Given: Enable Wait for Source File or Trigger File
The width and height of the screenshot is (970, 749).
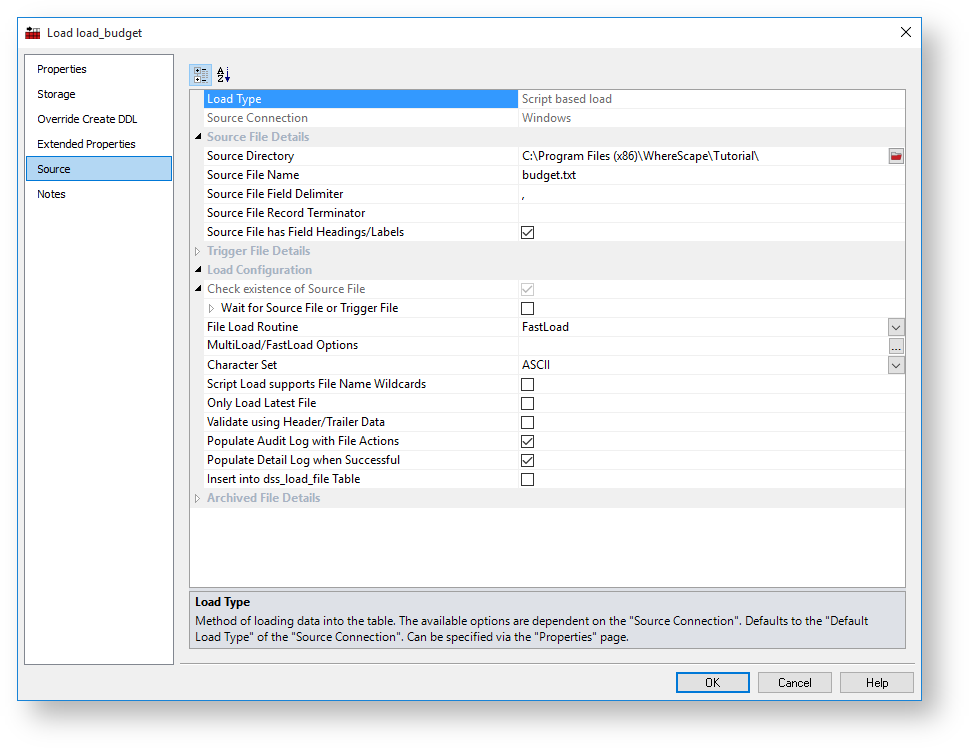Looking at the screenshot, I should [527, 308].
